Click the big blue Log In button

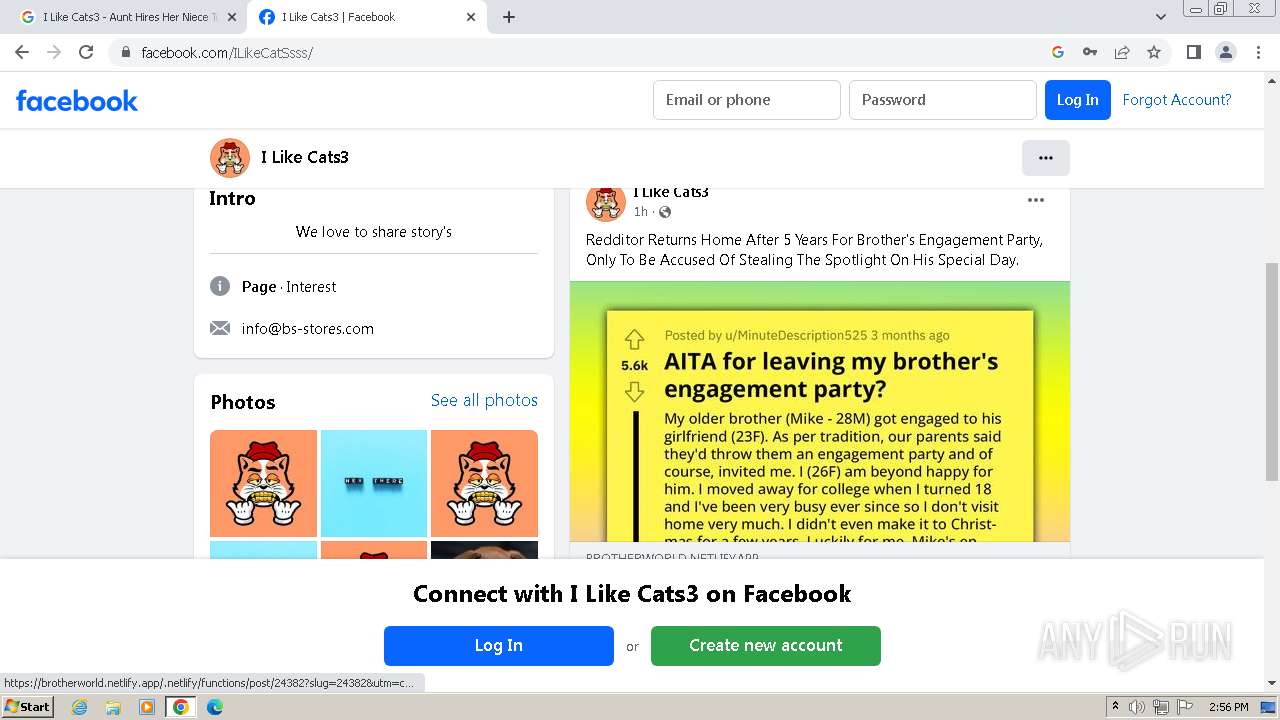point(499,646)
